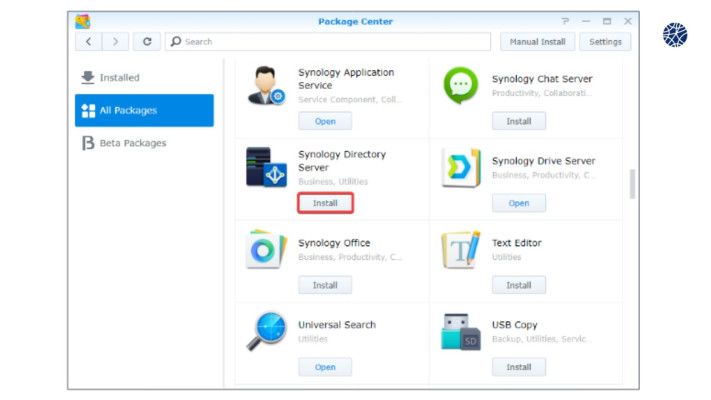
Task: Switch to Beta Packages in sidebar
Action: [x=144, y=143]
